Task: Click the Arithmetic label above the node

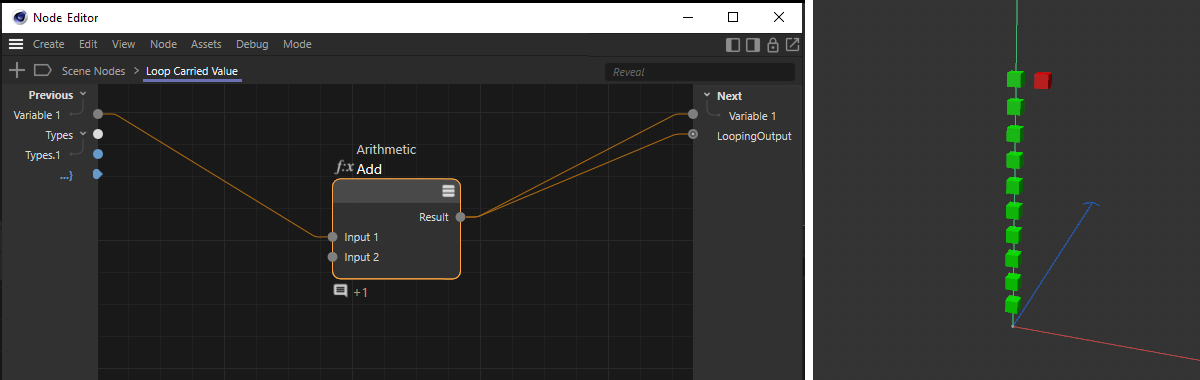Action: [386, 149]
